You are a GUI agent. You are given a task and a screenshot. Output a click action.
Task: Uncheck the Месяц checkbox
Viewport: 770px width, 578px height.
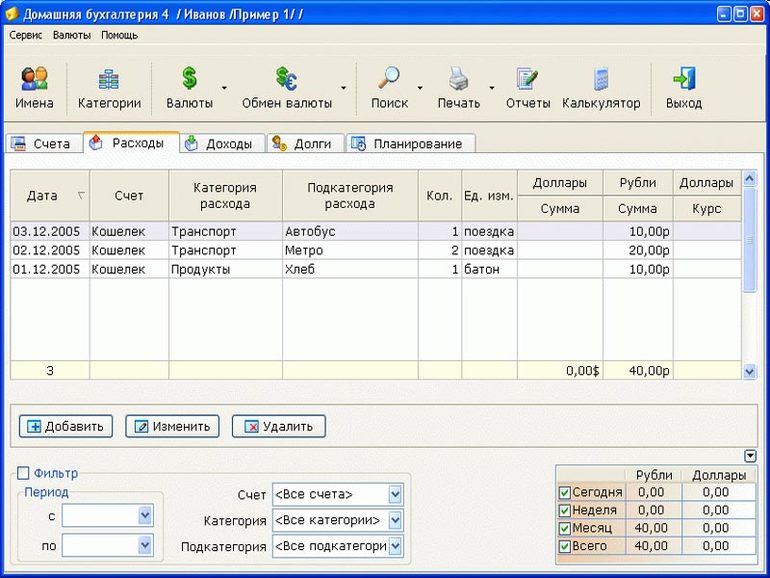point(565,528)
